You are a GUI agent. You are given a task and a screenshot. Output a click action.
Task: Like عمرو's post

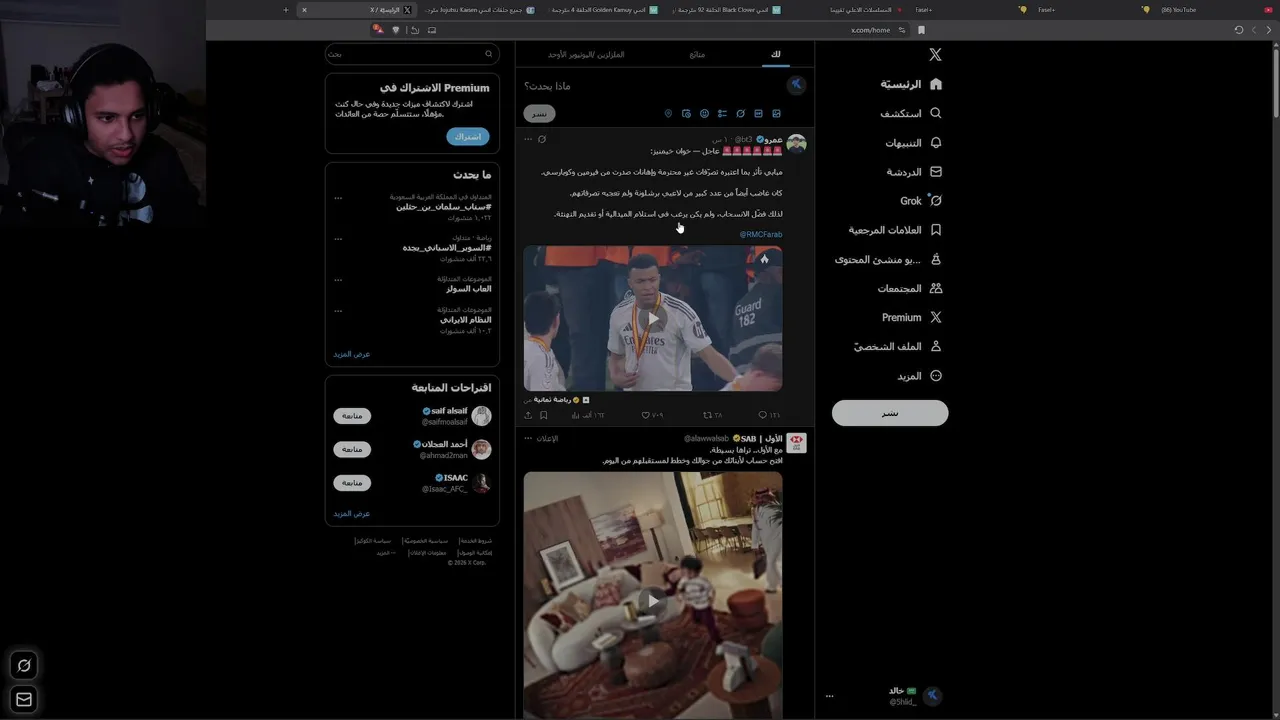coord(652,415)
